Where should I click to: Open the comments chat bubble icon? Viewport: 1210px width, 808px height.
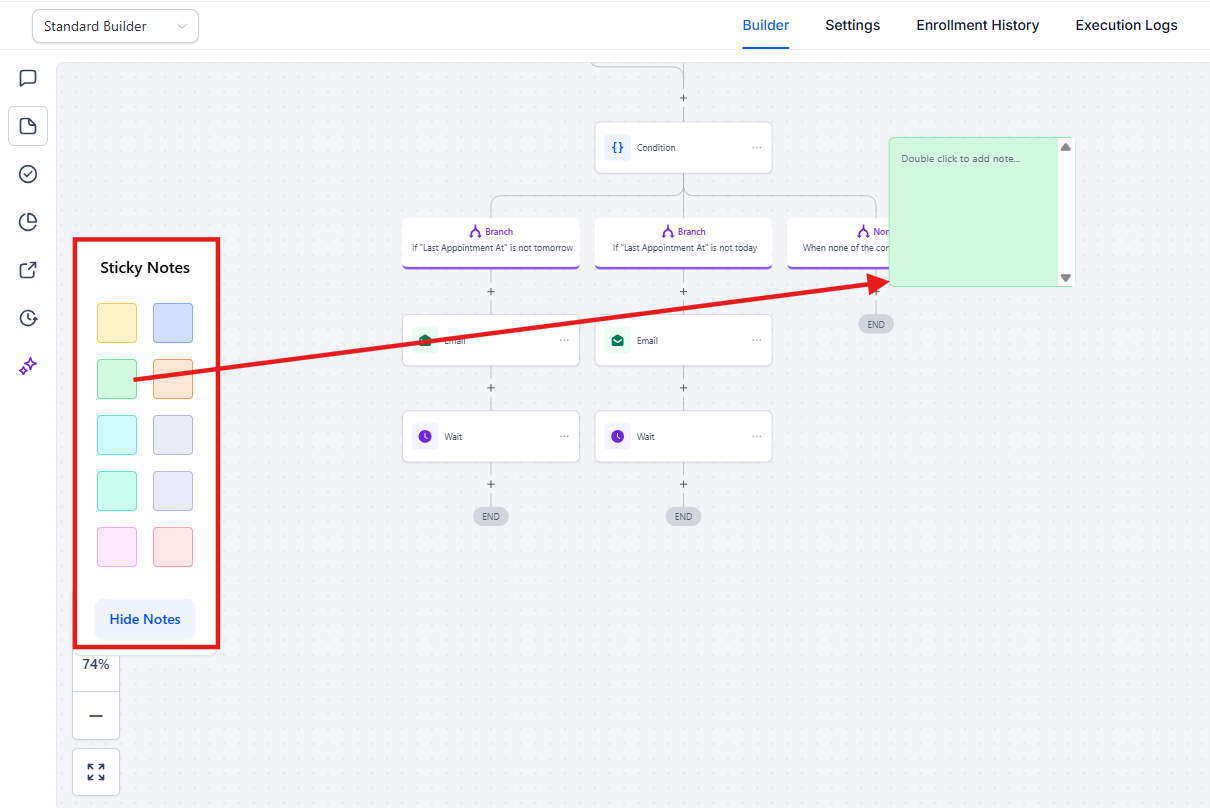[x=28, y=78]
